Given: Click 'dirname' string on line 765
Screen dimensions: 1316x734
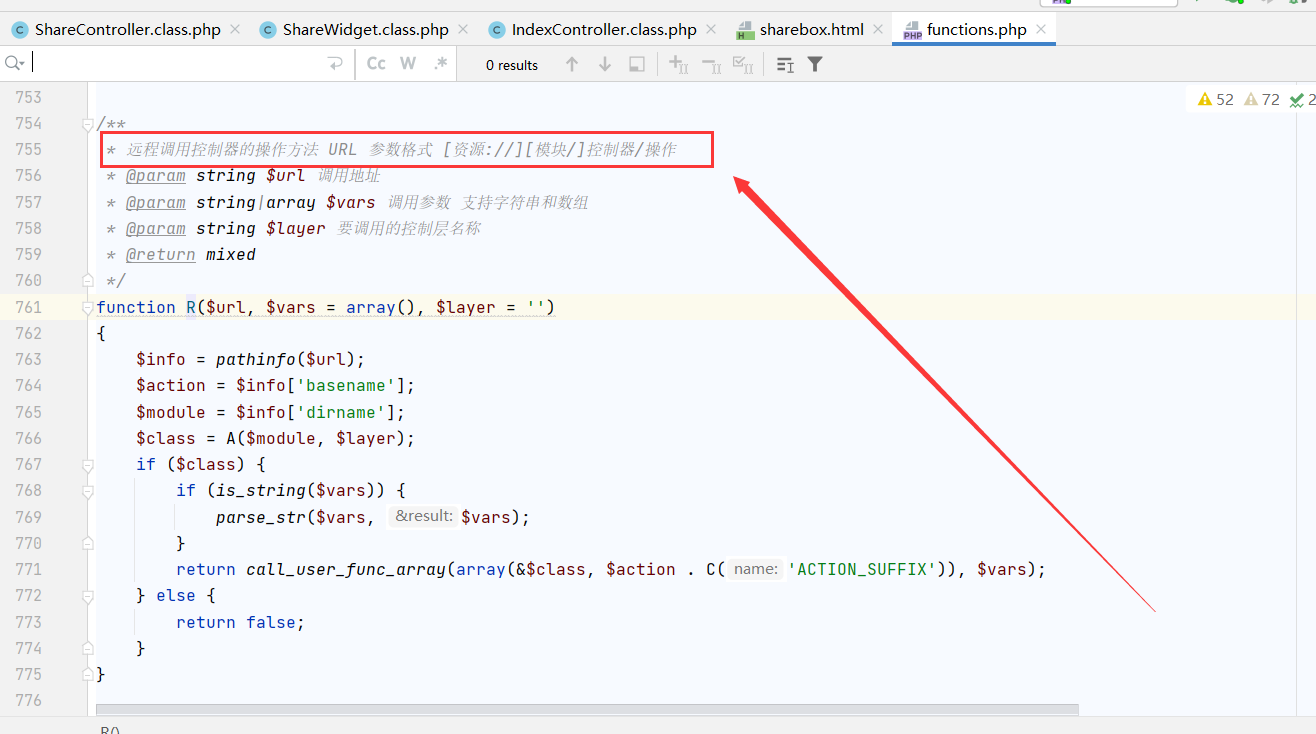Looking at the screenshot, I should [340, 412].
